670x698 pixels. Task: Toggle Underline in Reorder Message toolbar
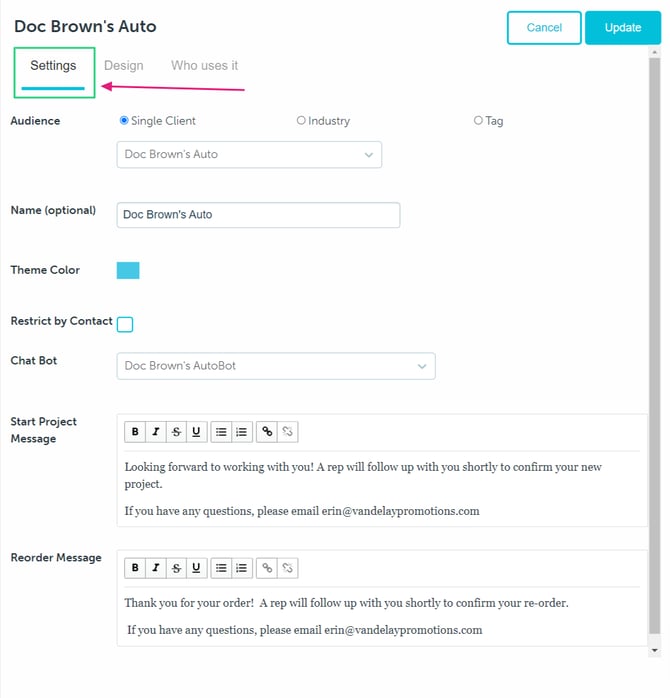(x=196, y=568)
